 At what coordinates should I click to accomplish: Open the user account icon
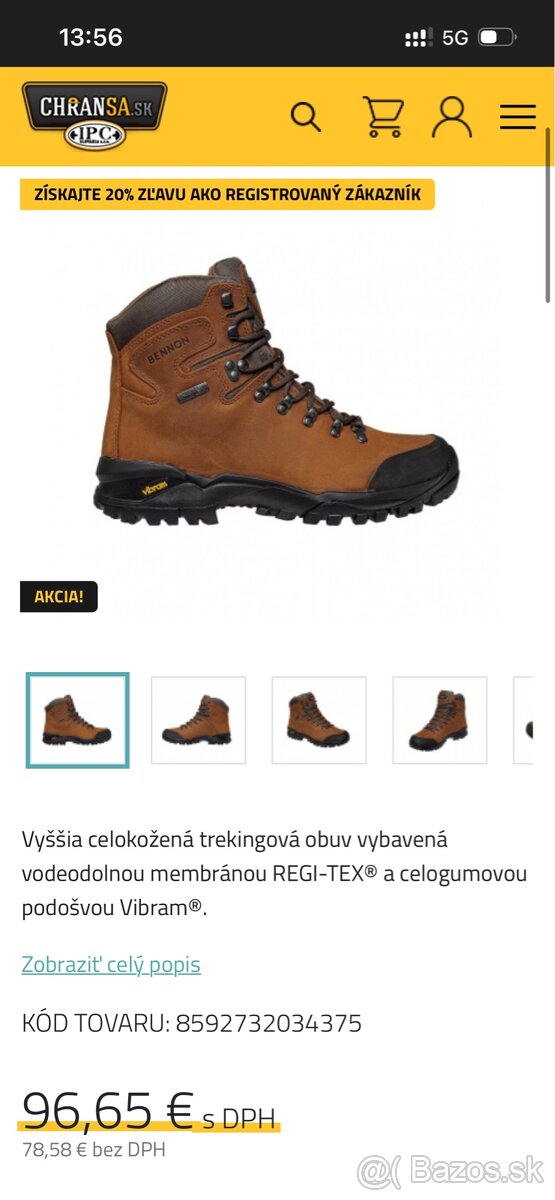point(452,116)
